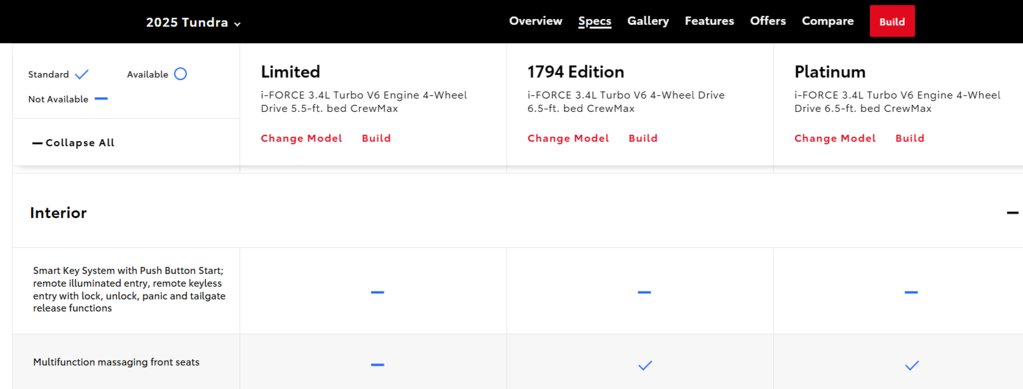The image size is (1023, 389).
Task: Open the Offers tab
Action: 768,21
